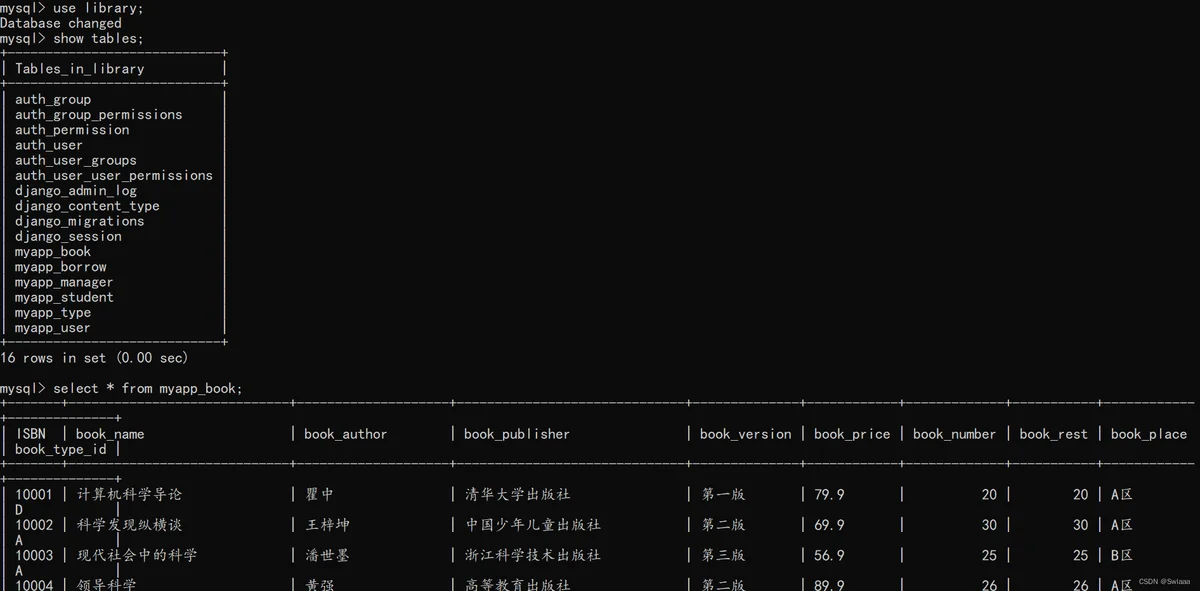Select the myapp_borrow entry

61,267
